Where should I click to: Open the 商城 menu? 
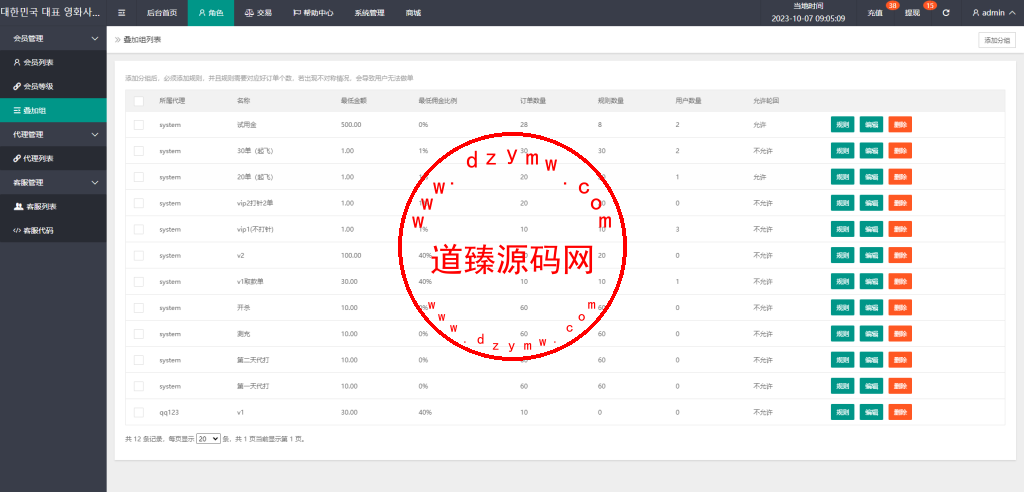click(x=413, y=12)
